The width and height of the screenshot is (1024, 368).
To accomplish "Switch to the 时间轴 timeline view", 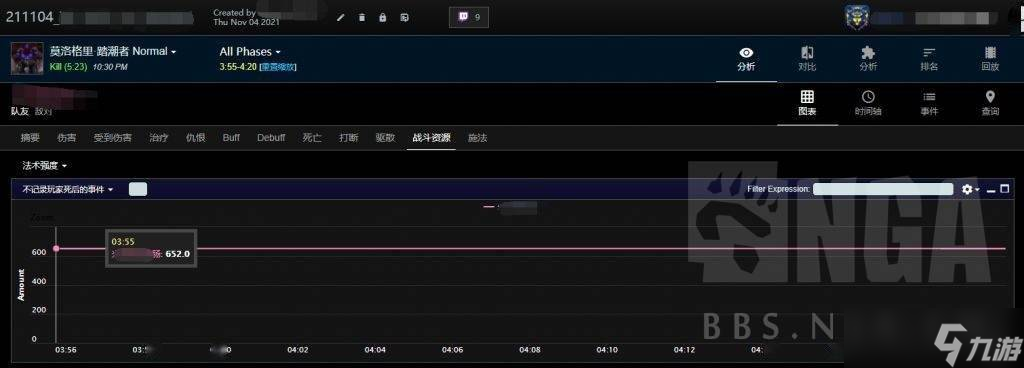I will (x=868, y=103).
